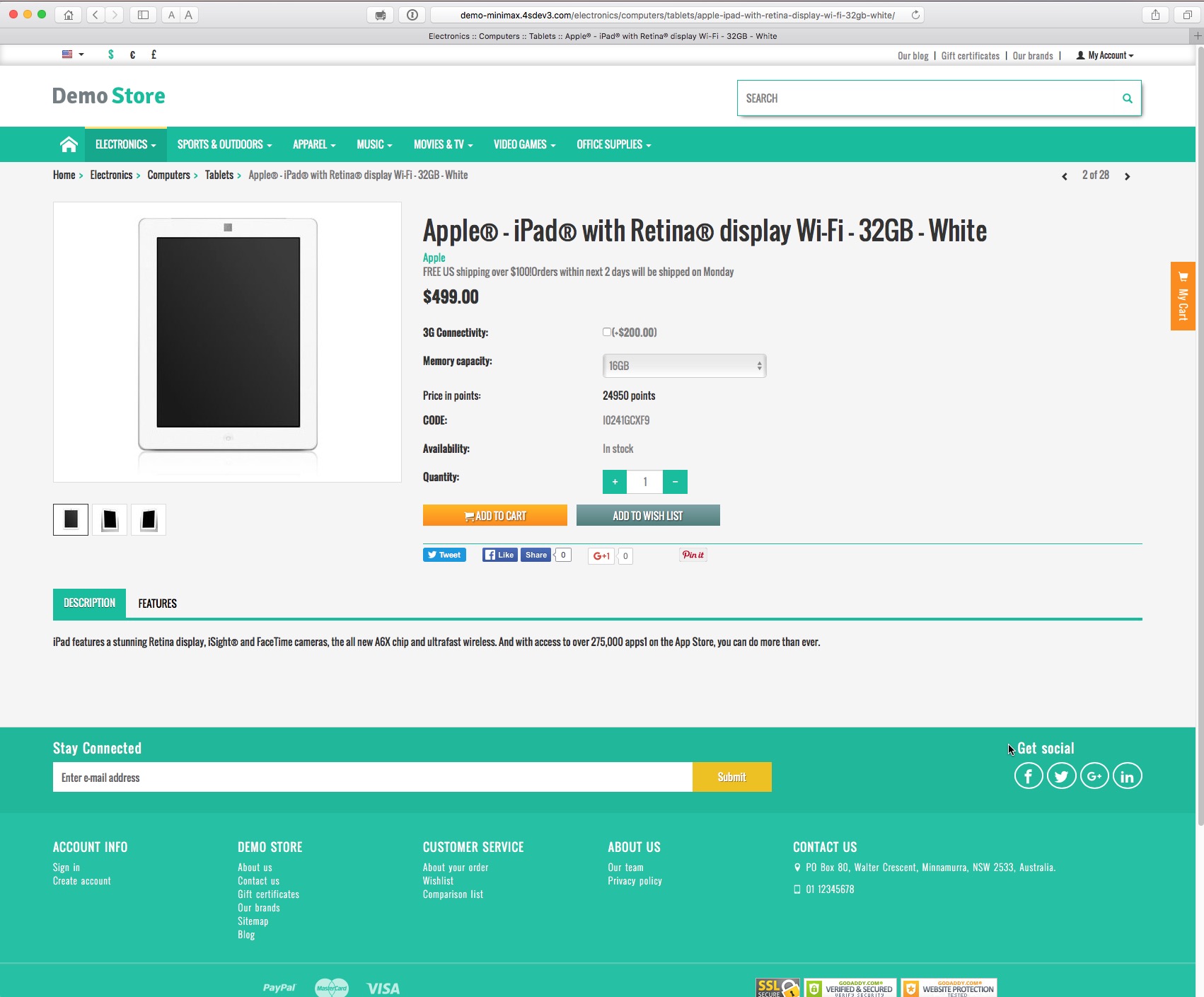Image resolution: width=1204 pixels, height=997 pixels.
Task: Click the home icon in navigation bar
Action: [x=69, y=144]
